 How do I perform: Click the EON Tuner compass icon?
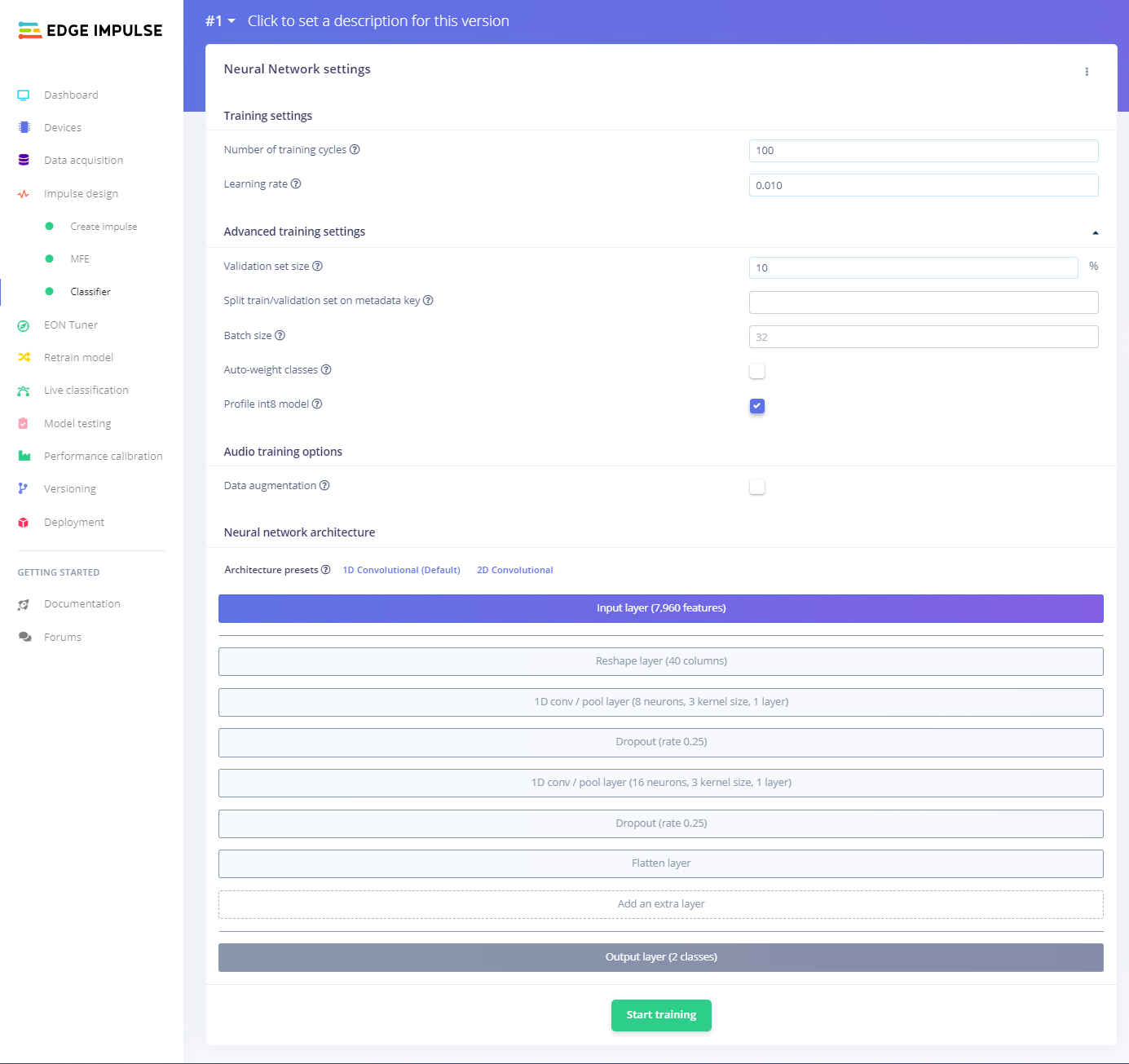(x=24, y=325)
